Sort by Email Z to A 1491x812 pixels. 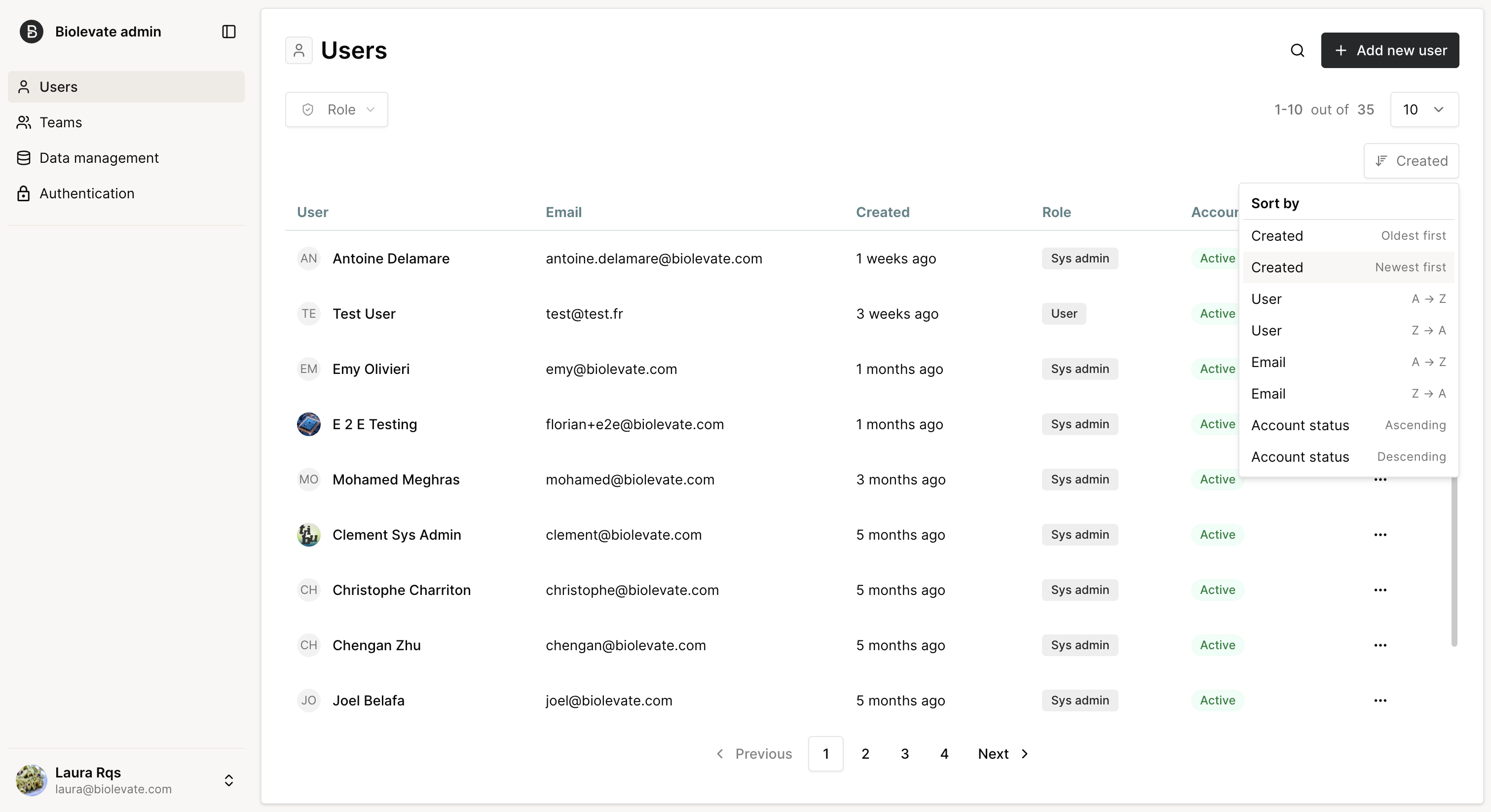(1348, 394)
